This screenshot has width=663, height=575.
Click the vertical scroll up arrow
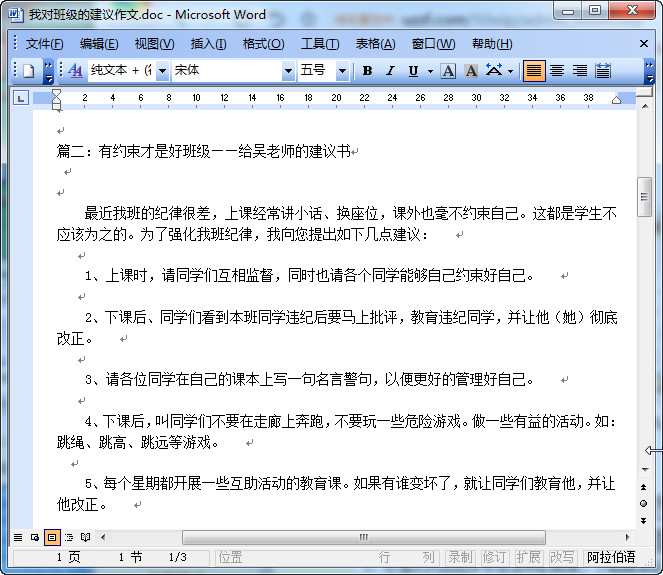645,106
